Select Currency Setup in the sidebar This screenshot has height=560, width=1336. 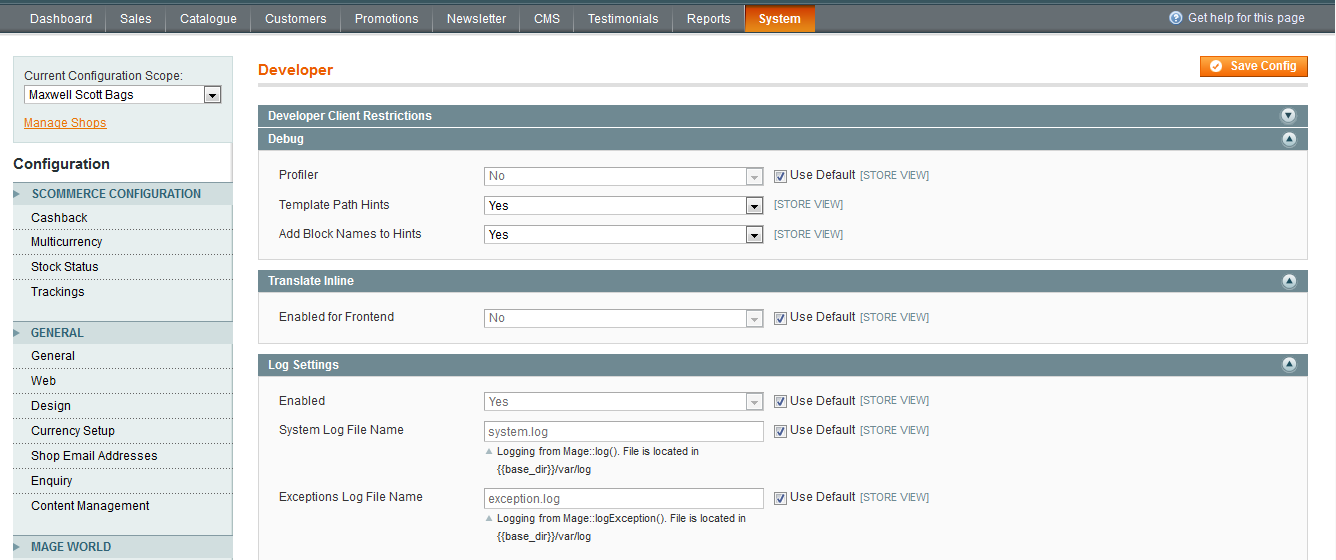(x=73, y=431)
